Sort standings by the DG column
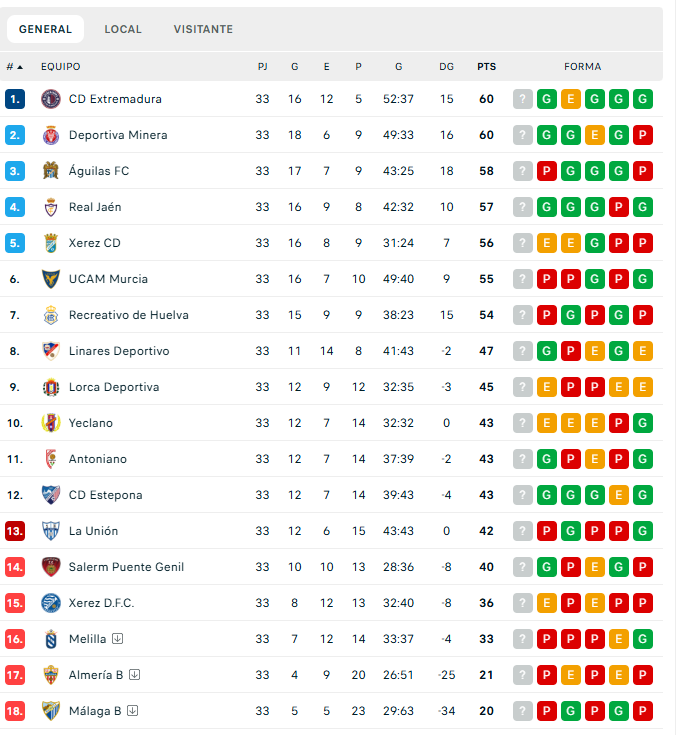The width and height of the screenshot is (676, 735). [x=446, y=67]
